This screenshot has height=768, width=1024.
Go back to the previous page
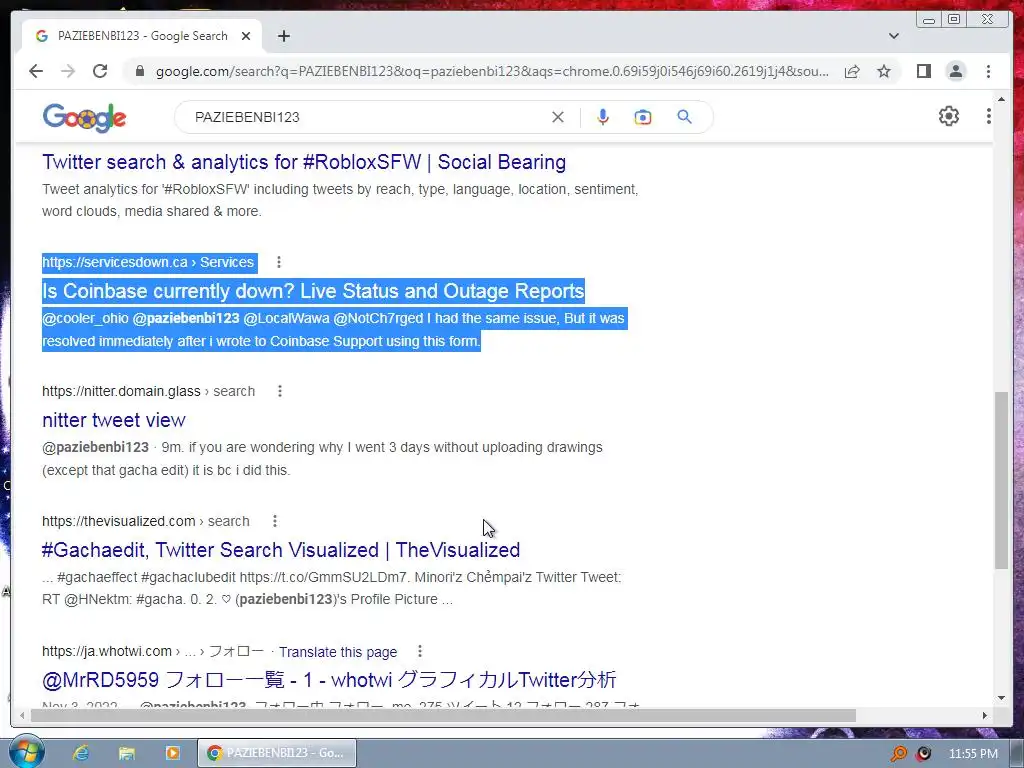click(x=36, y=71)
